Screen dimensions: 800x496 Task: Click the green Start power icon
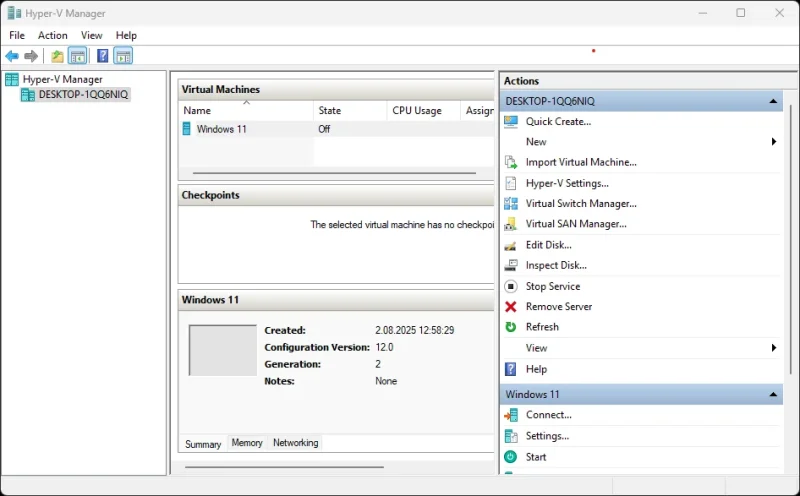(x=511, y=457)
